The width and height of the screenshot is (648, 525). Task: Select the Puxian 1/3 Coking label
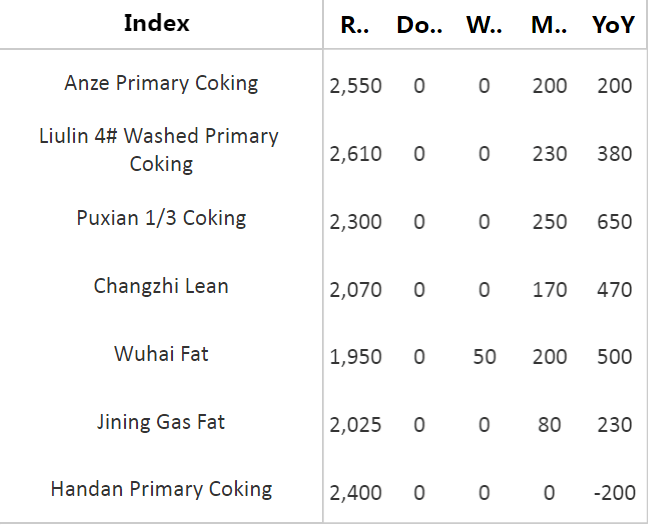point(161,218)
